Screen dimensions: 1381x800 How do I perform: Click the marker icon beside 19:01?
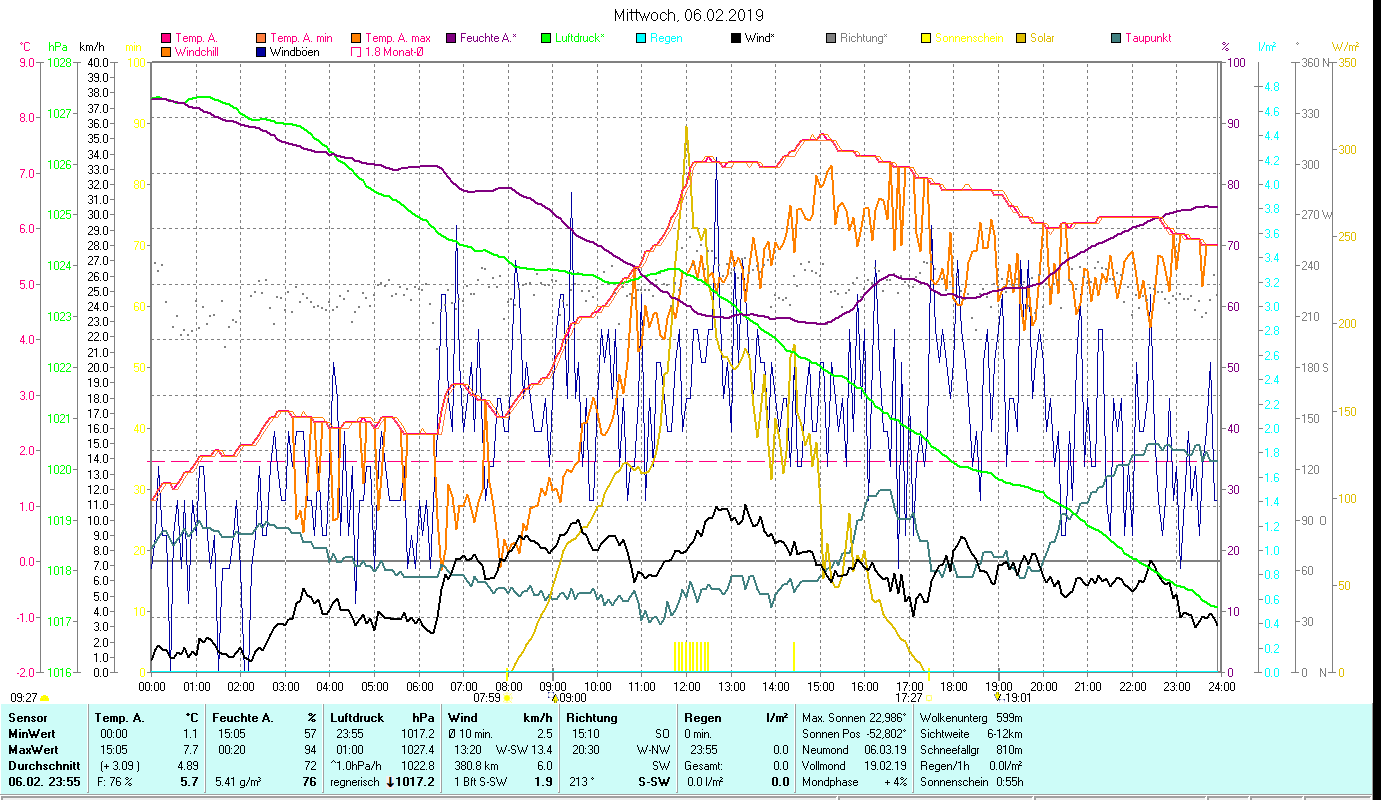pyautogui.click(x=997, y=697)
